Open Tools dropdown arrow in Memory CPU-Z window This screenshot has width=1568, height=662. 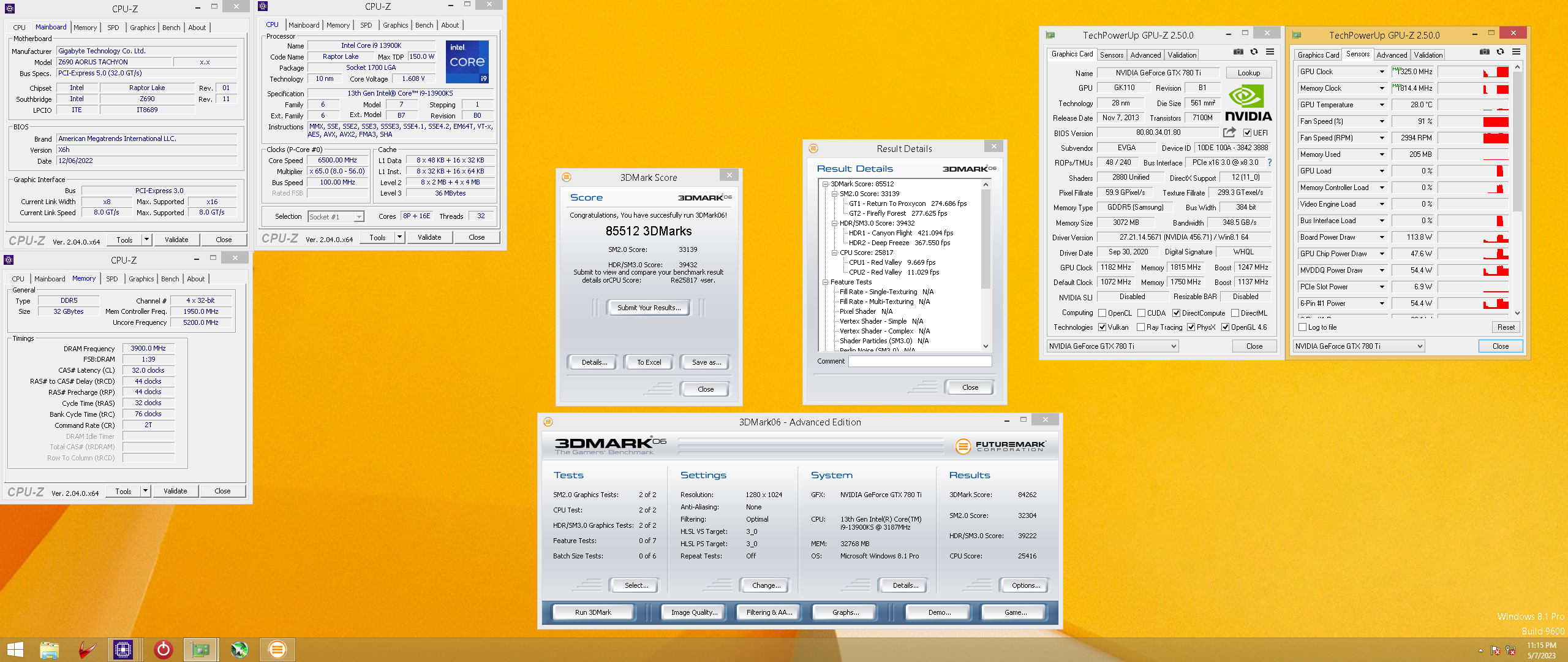[145, 491]
